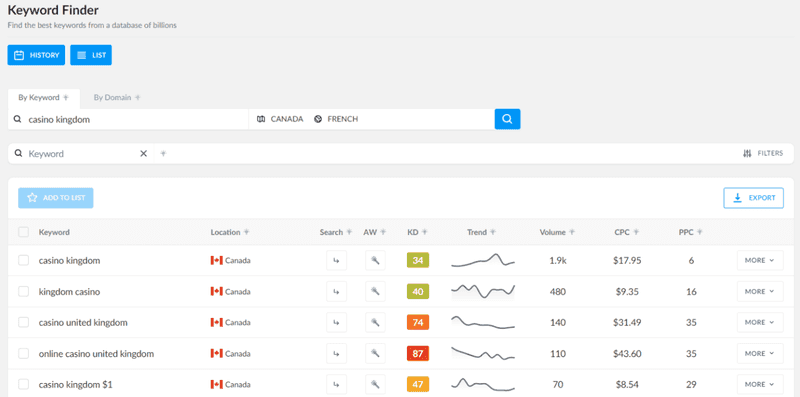800x397 pixels.
Task: Switch to the By Keyword tab
Action: point(43,97)
